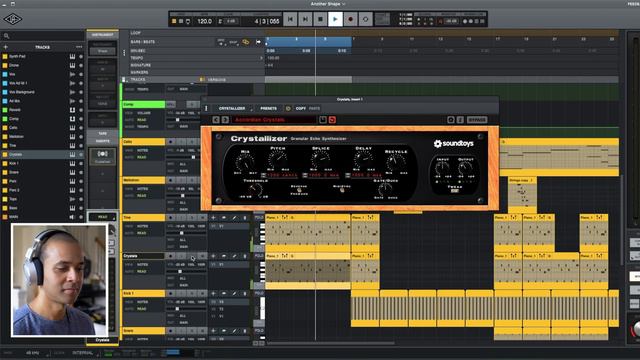Click the BYPASS button in Crystallizer
Screen dimensions: 640x360
tap(477, 120)
